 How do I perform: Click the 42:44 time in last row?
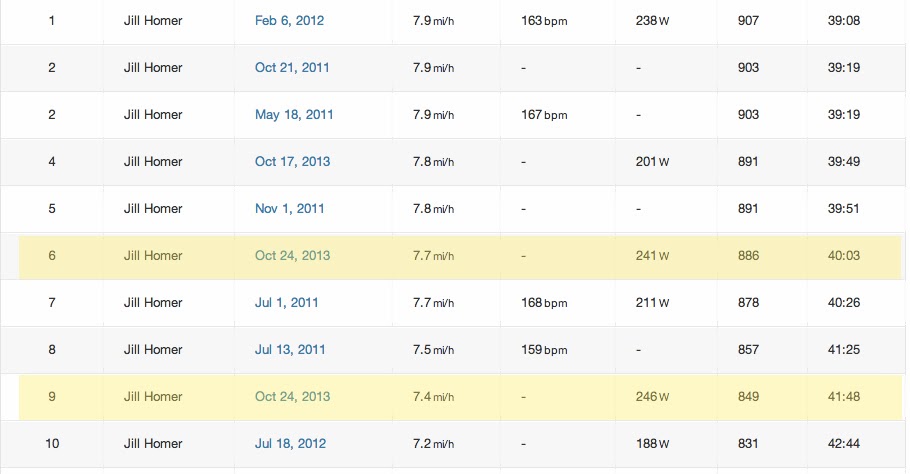point(843,444)
